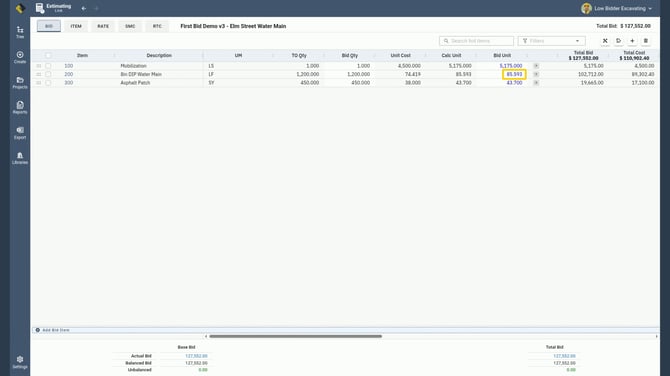Go back with the left arrow
670x376 pixels.
pos(84,8)
